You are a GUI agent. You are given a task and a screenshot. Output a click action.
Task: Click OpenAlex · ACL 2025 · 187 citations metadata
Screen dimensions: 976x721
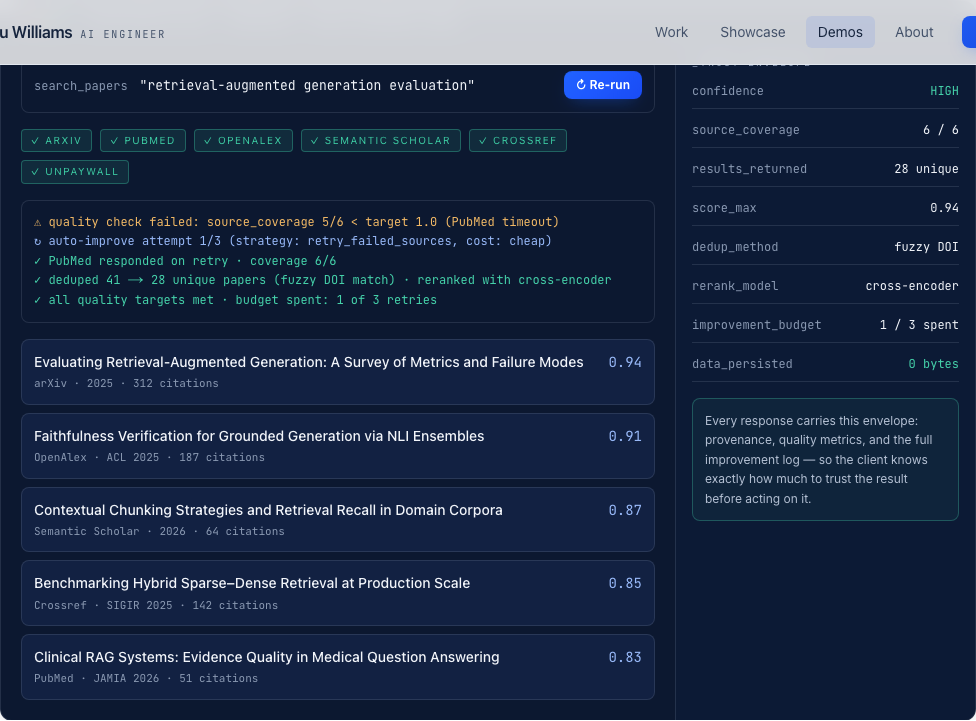(x=149, y=458)
